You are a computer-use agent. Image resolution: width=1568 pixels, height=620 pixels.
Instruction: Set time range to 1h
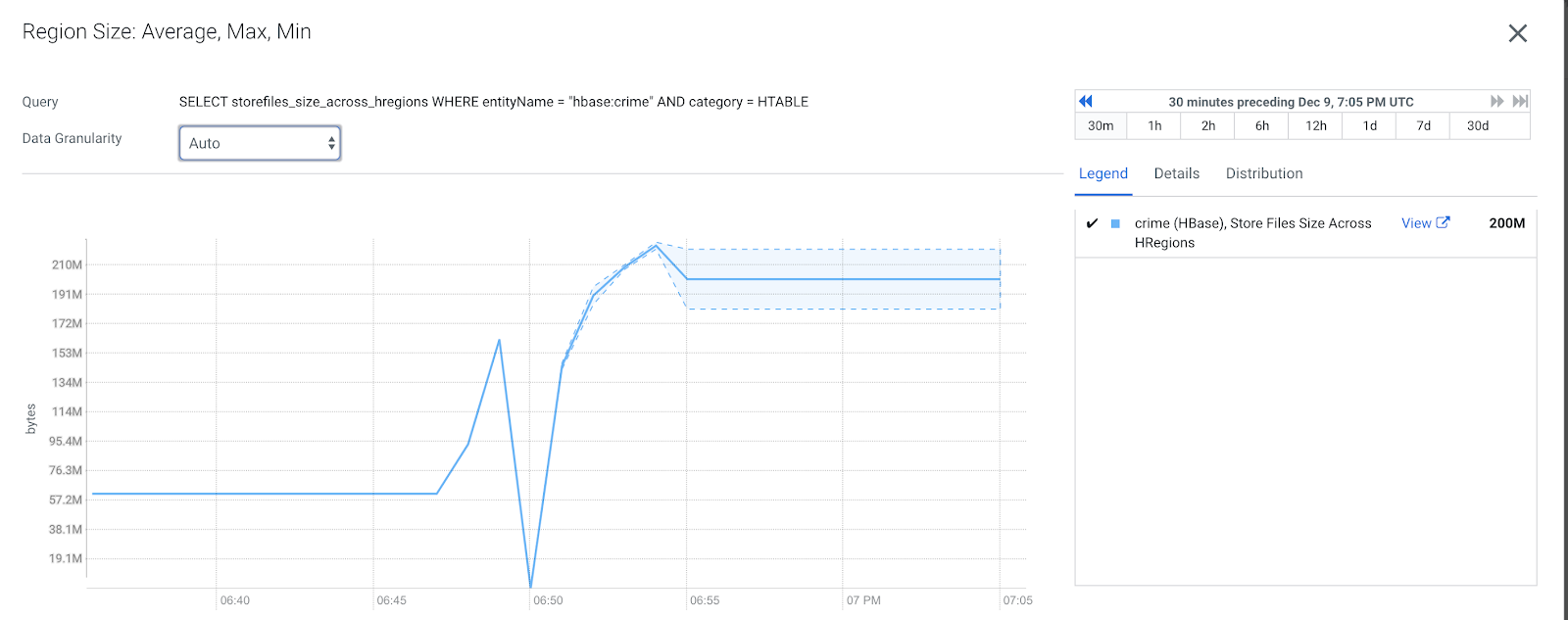click(1154, 126)
